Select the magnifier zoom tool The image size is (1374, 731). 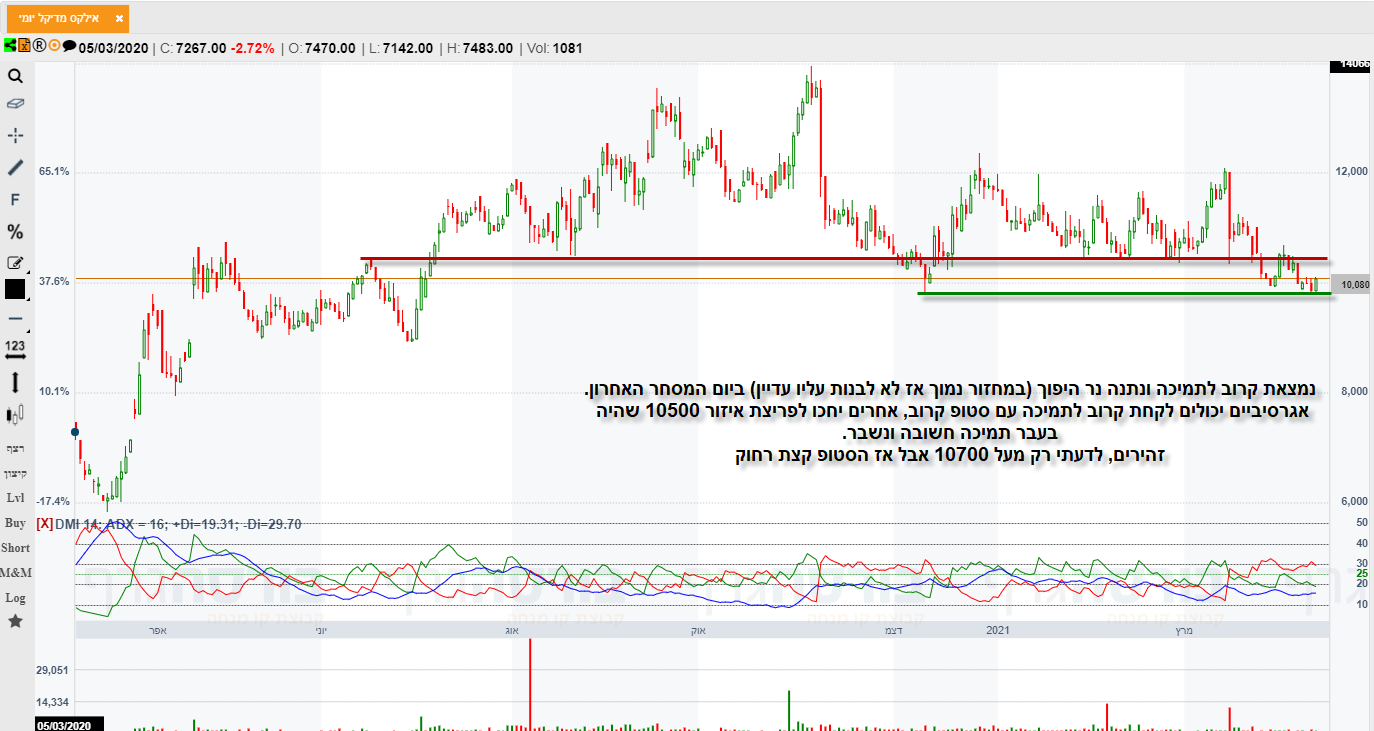click(x=15, y=76)
